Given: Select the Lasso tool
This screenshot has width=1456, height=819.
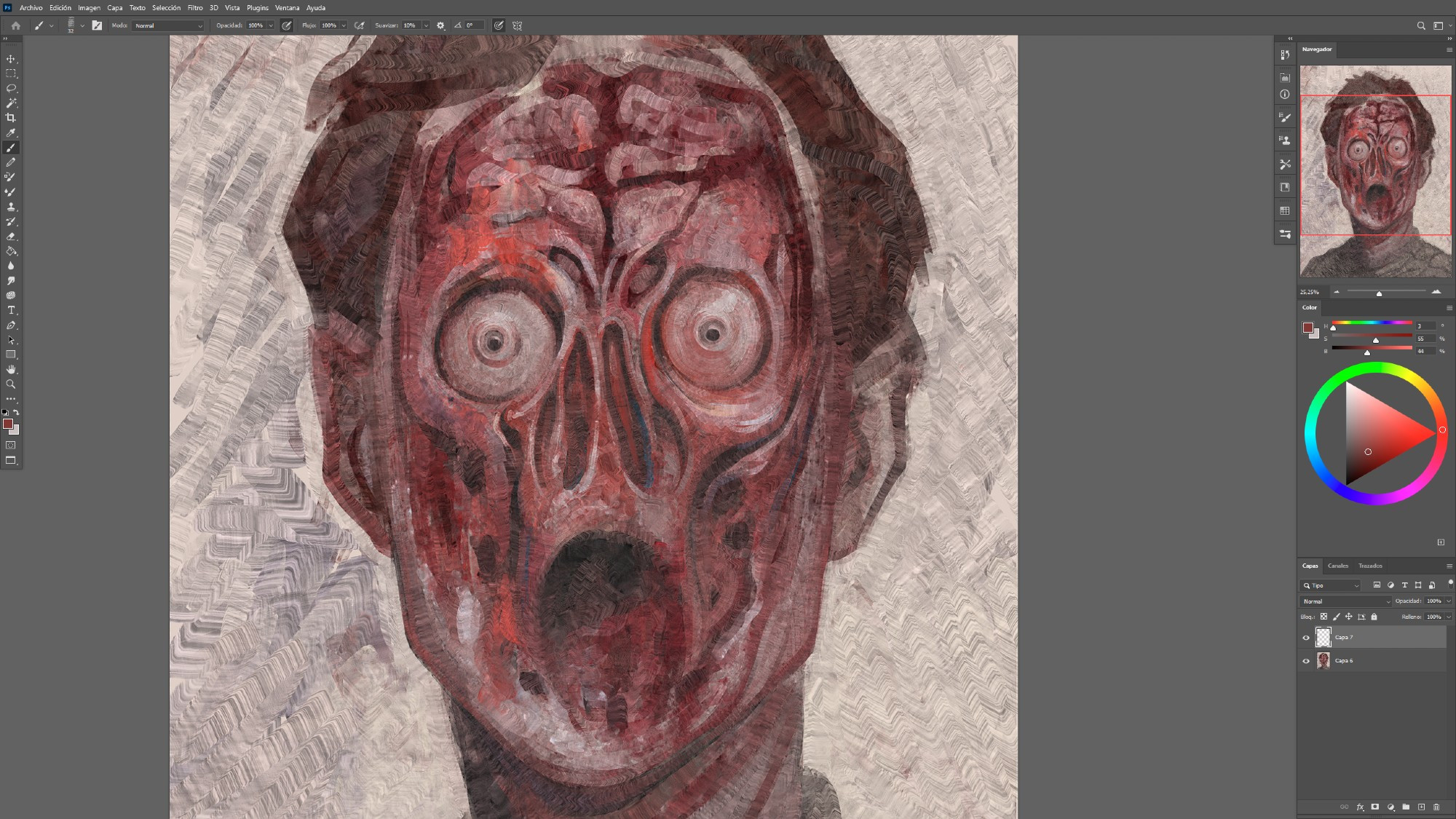Looking at the screenshot, I should (x=11, y=88).
